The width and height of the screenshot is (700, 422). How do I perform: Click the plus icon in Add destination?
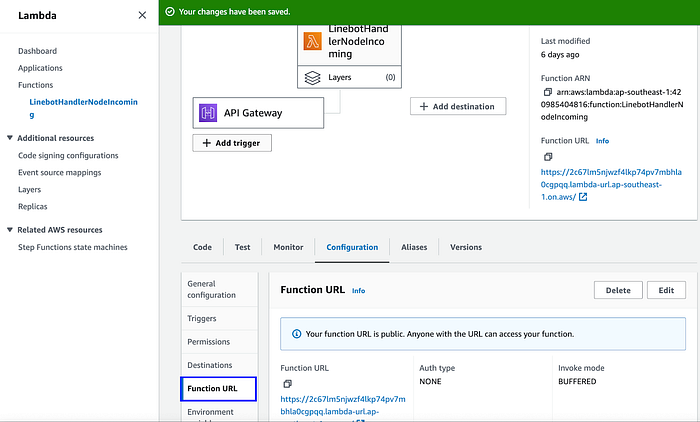pyautogui.click(x=424, y=106)
